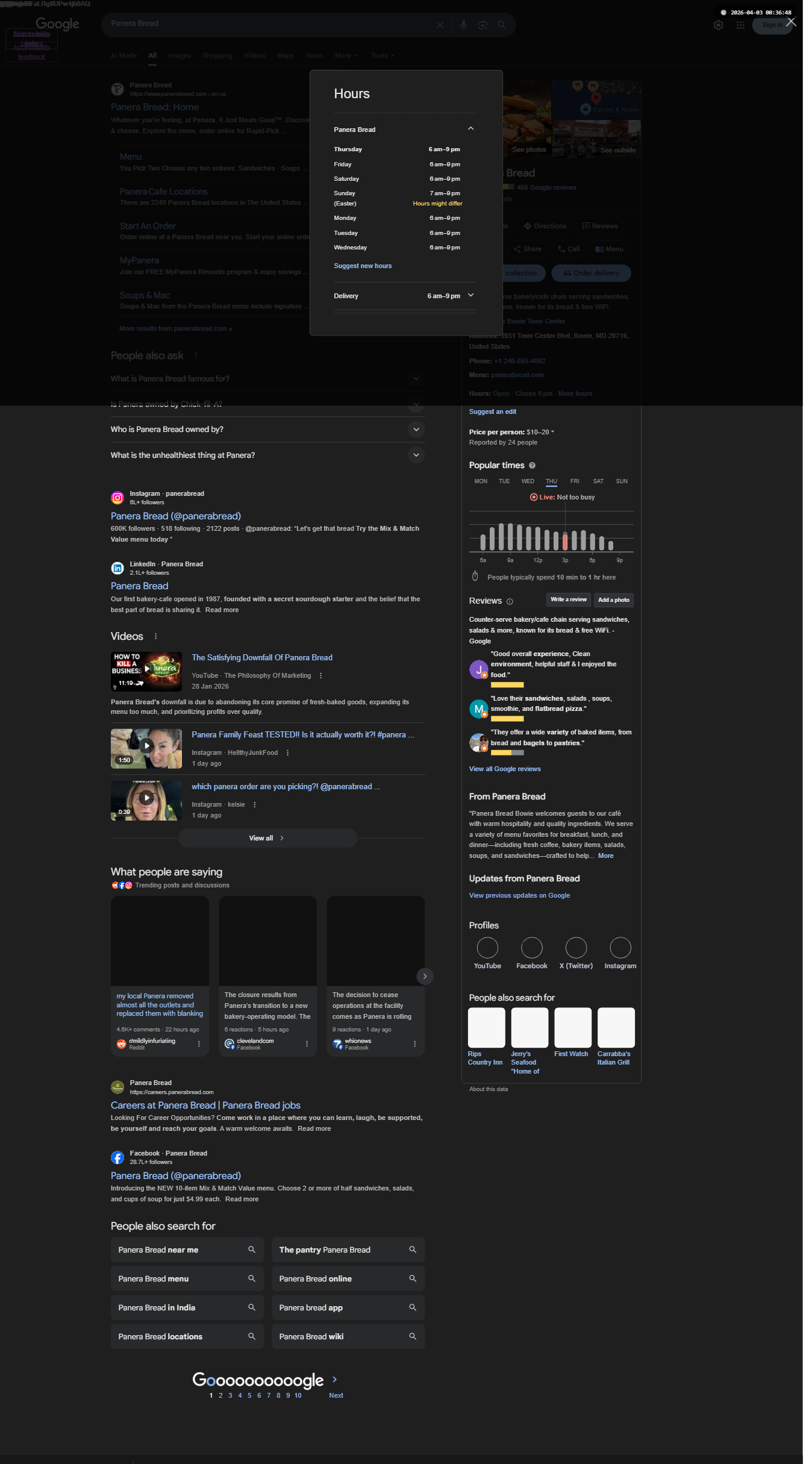Click the Instagram logo beside panerabread result
Image resolution: width=812 pixels, height=1464 pixels.
(x=117, y=498)
